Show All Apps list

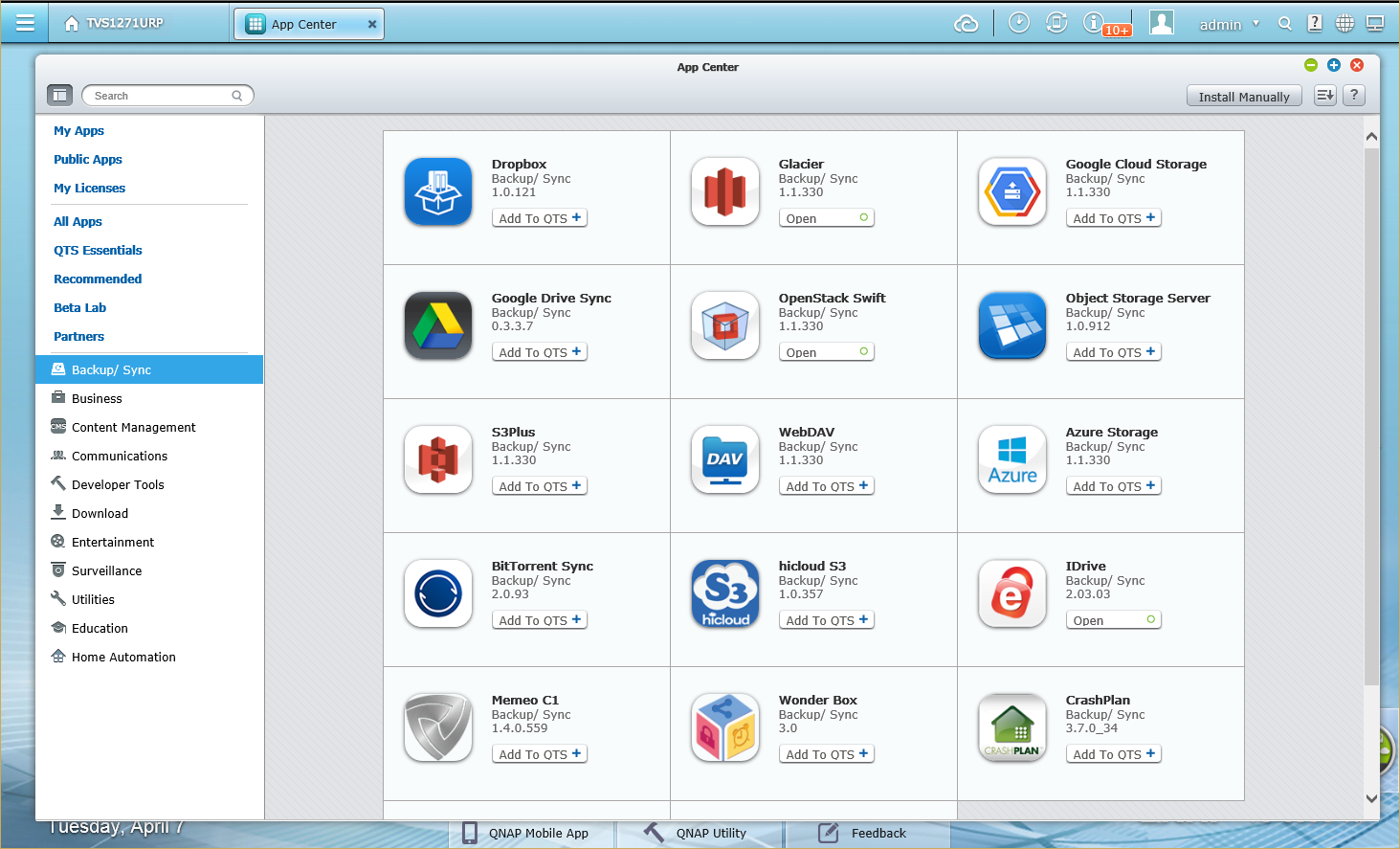(78, 221)
